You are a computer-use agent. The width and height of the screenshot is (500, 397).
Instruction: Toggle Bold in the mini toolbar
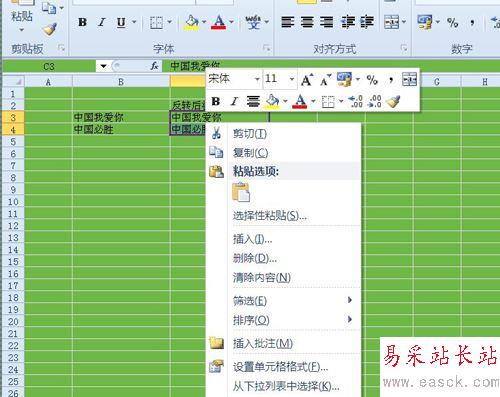coord(216,101)
